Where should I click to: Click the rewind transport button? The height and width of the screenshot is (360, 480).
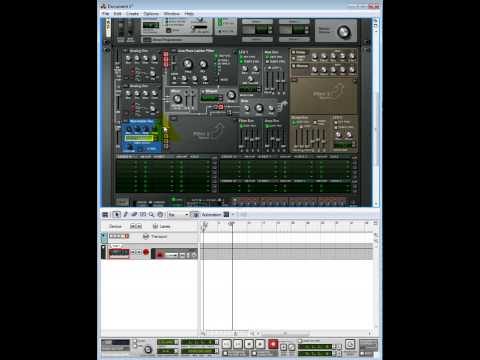tap(226, 344)
